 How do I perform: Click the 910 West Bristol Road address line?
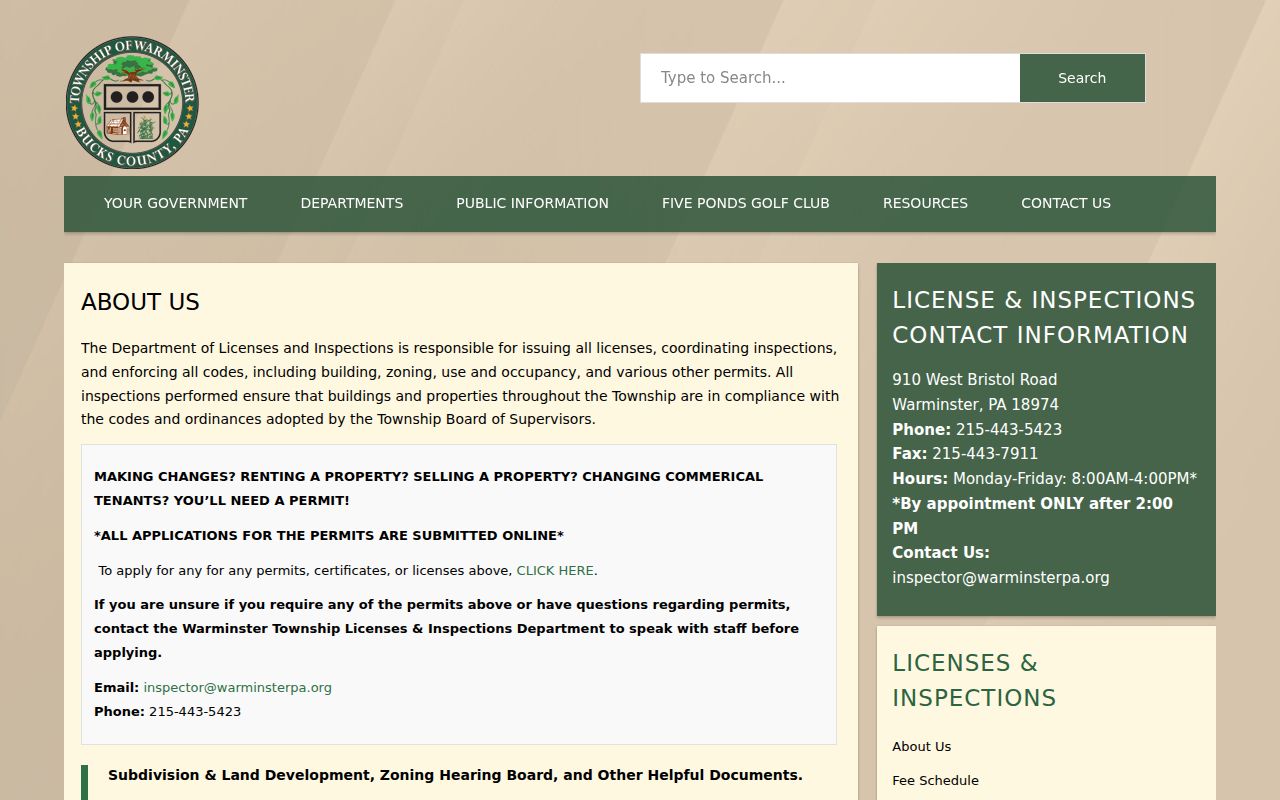tap(975, 380)
